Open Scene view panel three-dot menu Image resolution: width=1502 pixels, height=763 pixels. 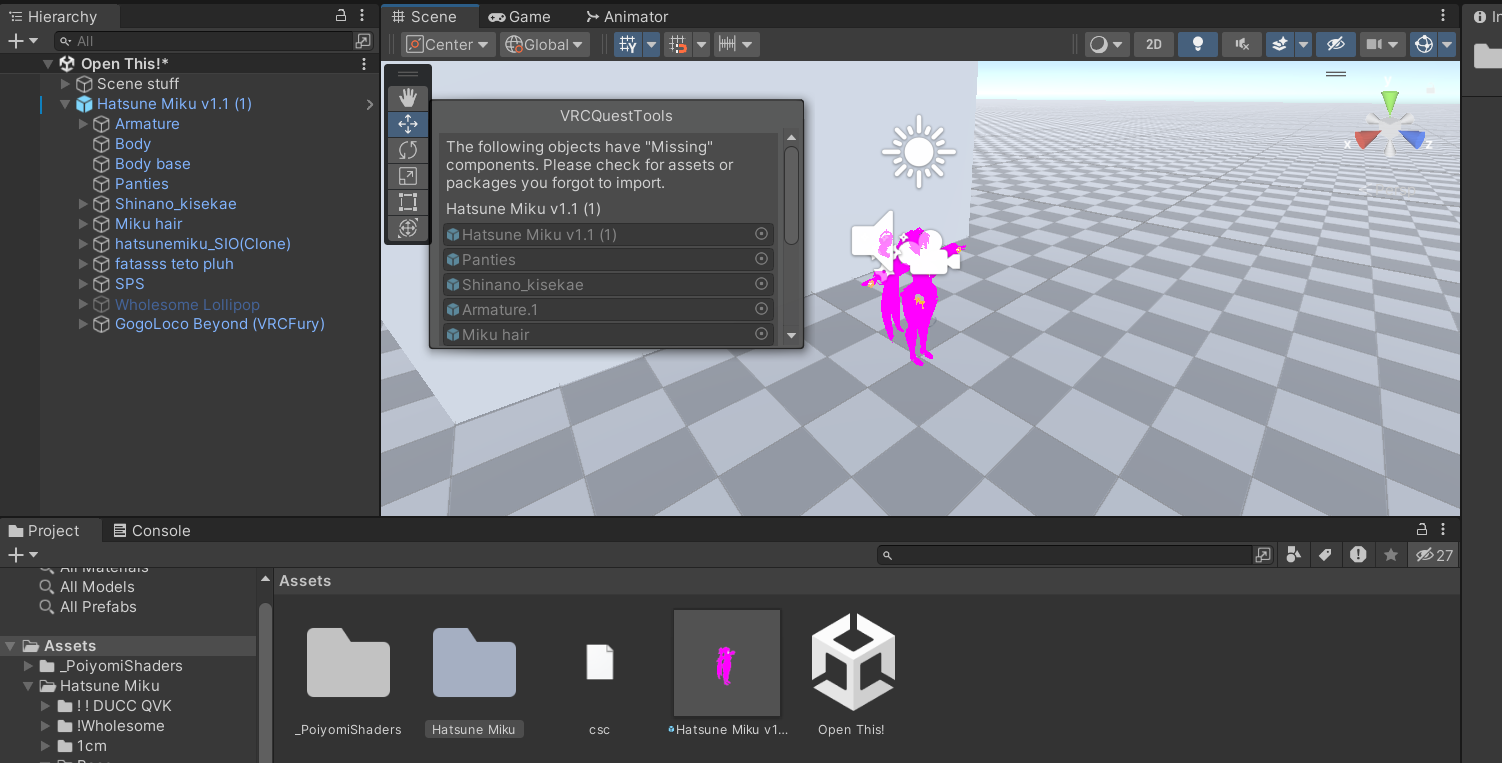click(1443, 16)
